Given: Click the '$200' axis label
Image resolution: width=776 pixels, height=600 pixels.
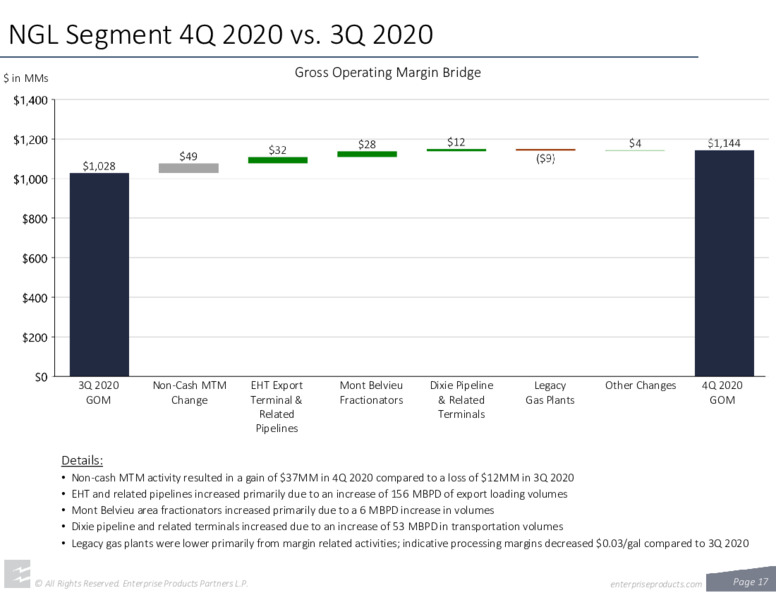Looking at the screenshot, I should 35,338.
